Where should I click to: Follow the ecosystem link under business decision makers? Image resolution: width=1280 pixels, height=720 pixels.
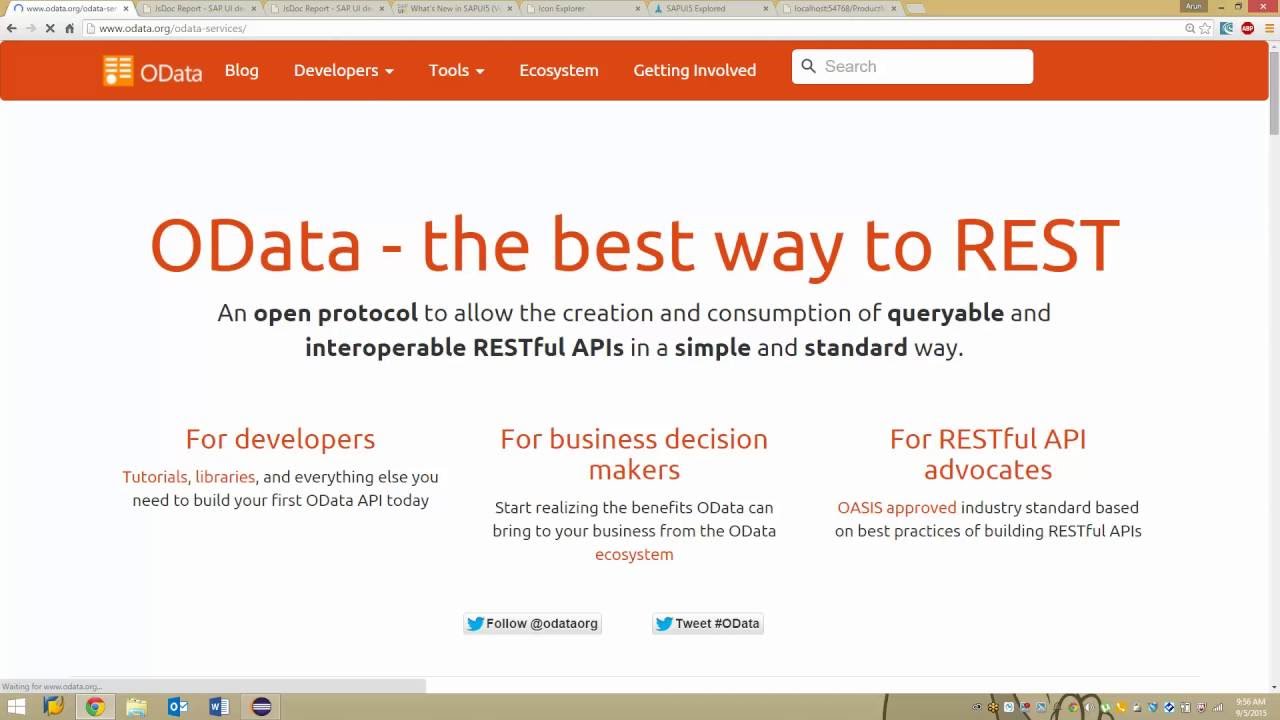coord(634,554)
